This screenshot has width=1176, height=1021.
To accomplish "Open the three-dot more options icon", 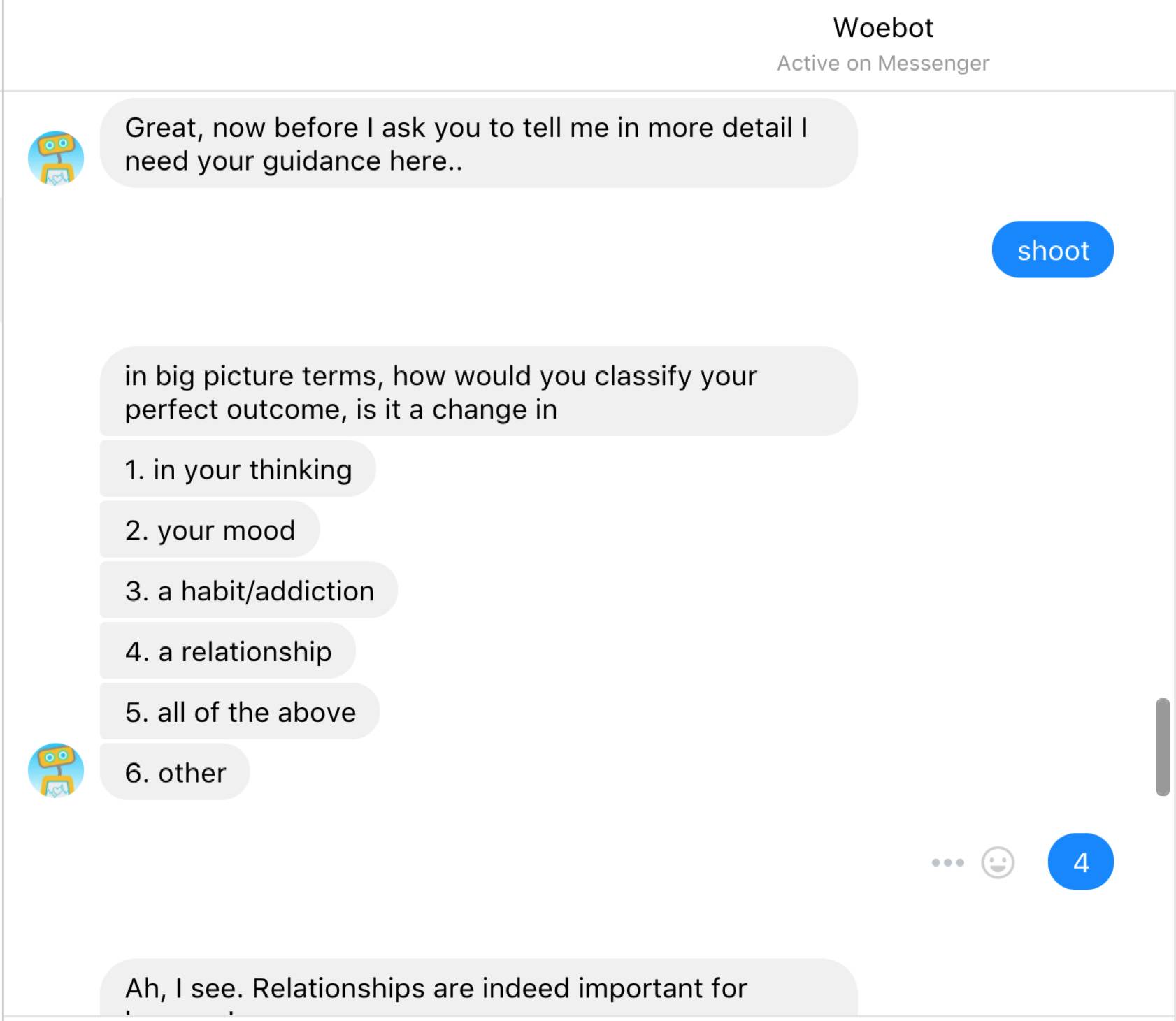I will point(947,862).
